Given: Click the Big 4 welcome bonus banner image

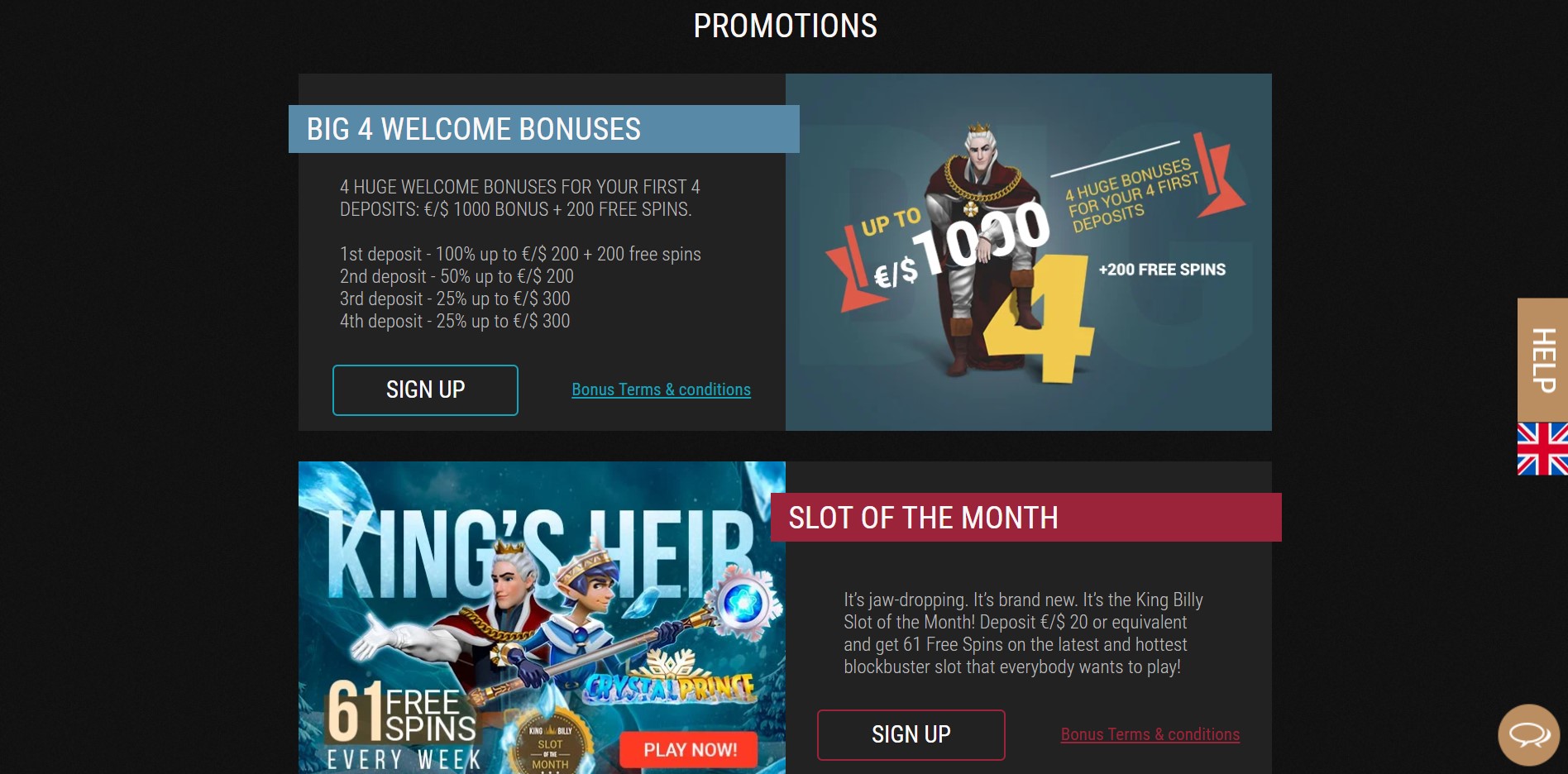Looking at the screenshot, I should pos(1028,252).
